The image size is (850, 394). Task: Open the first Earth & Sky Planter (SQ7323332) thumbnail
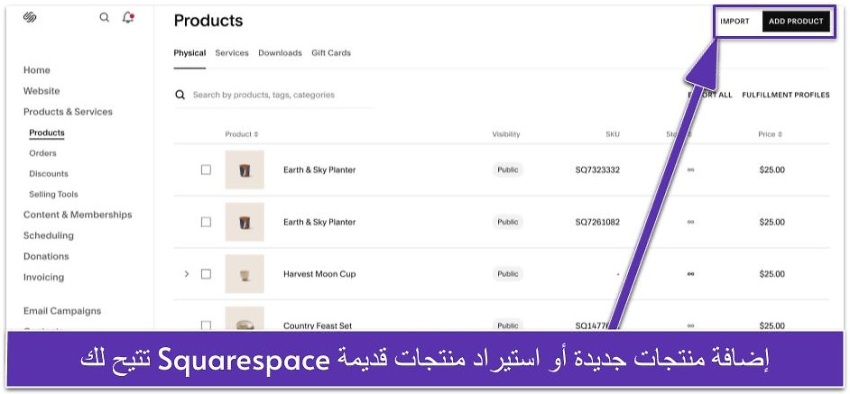(x=244, y=170)
